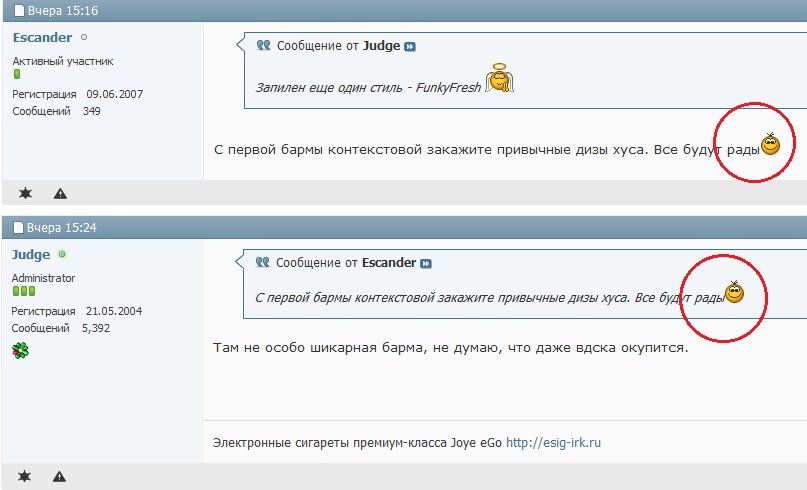Click bold name 'Escander' in quote header
The height and width of the screenshot is (490, 807).
389,263
